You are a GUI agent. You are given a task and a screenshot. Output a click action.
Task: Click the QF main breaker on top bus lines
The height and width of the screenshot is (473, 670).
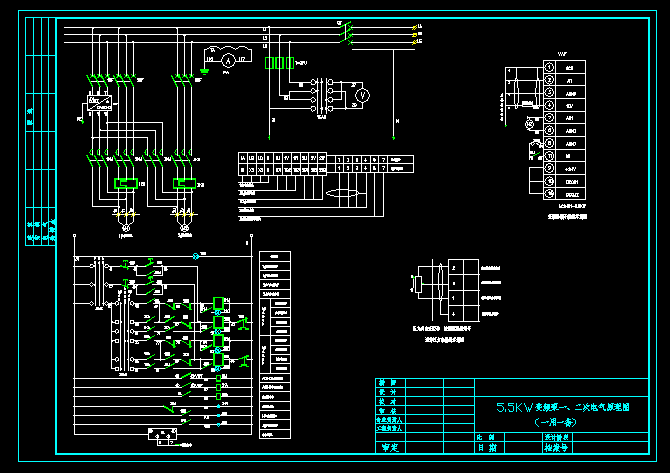pos(347,34)
